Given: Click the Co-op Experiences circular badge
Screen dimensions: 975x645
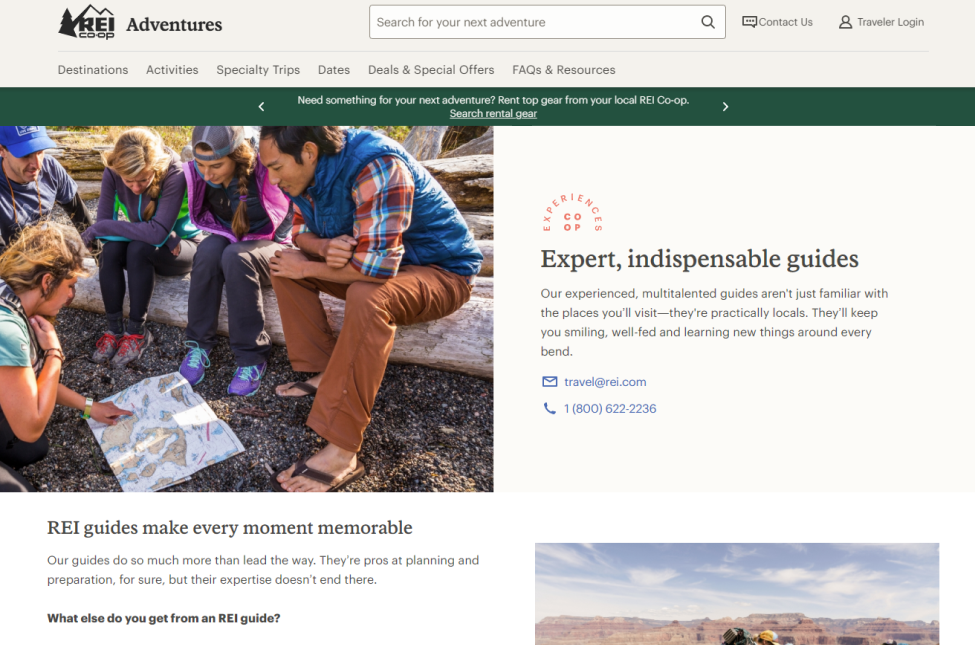Looking at the screenshot, I should (x=572, y=213).
